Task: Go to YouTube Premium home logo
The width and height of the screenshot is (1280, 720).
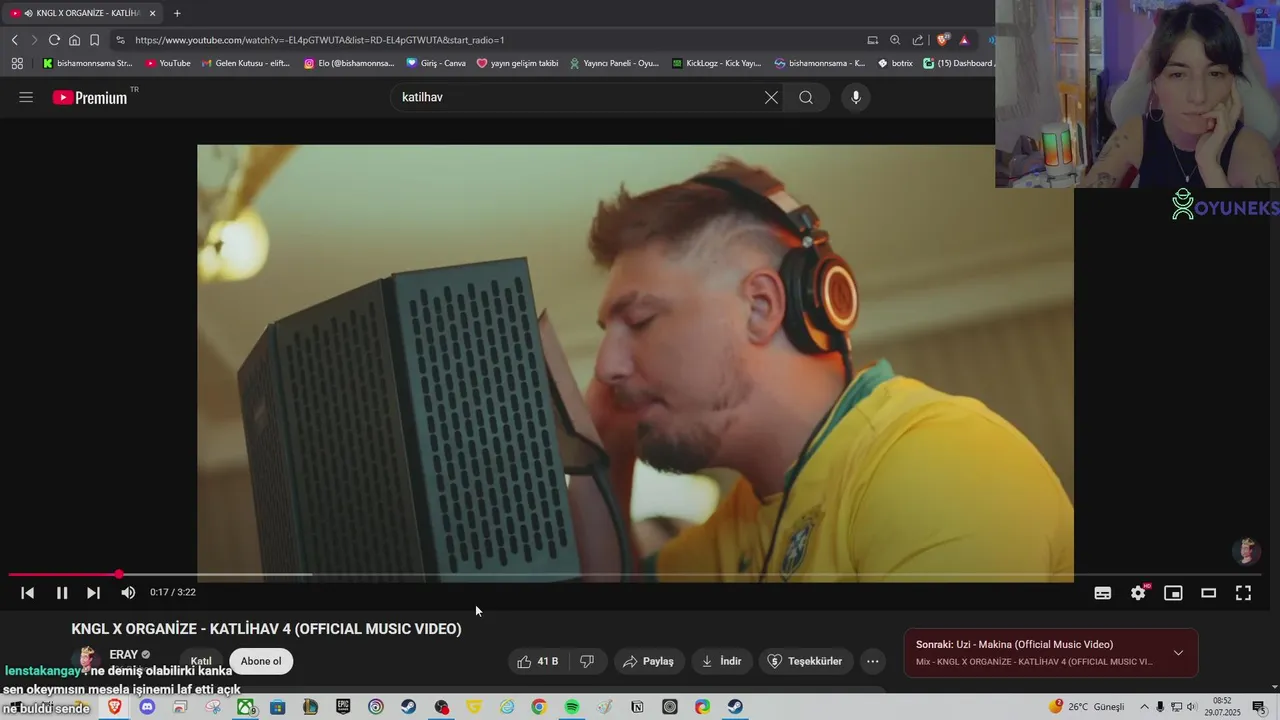Action: pos(90,97)
